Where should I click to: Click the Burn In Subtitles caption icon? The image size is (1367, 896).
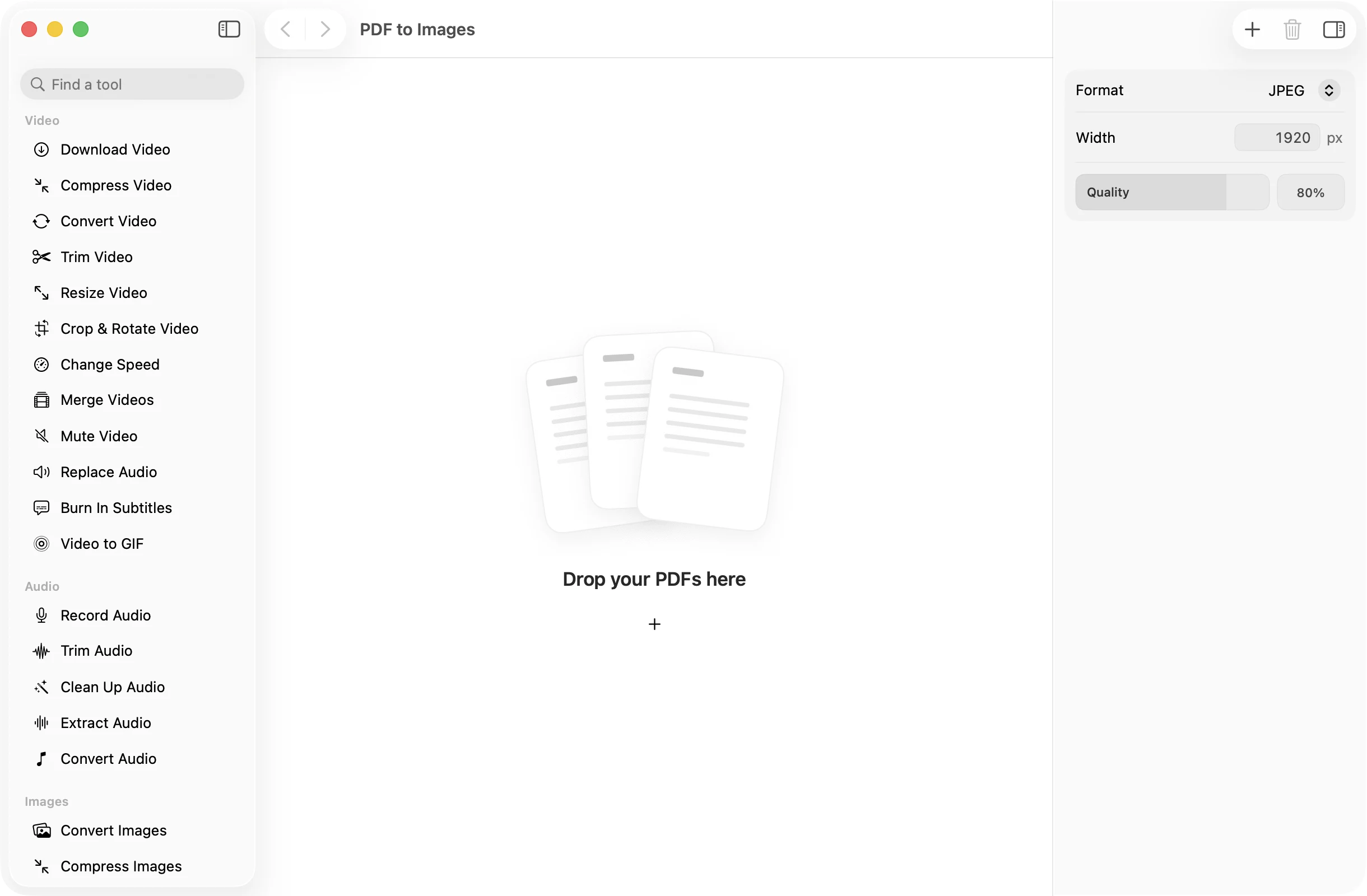tap(41, 508)
